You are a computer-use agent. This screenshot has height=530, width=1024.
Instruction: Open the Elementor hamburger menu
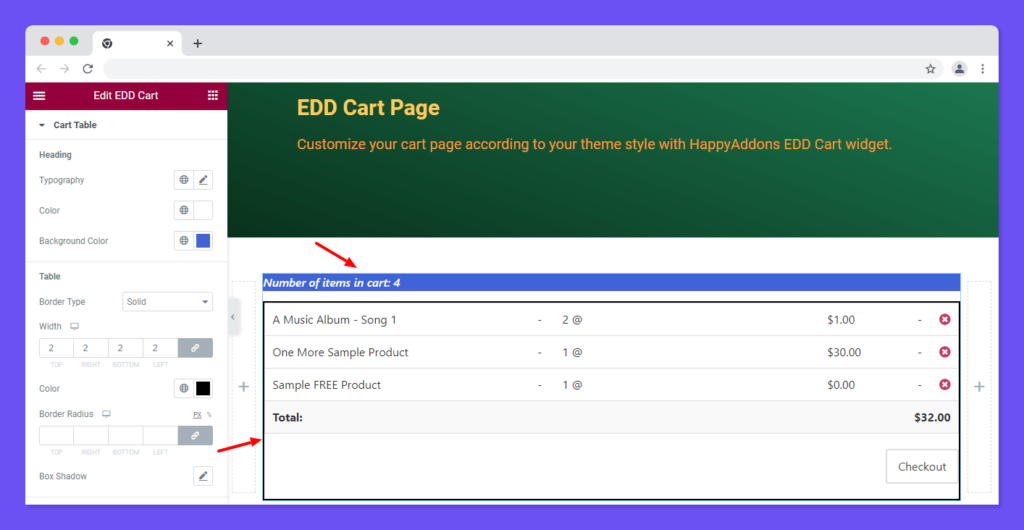(x=39, y=96)
